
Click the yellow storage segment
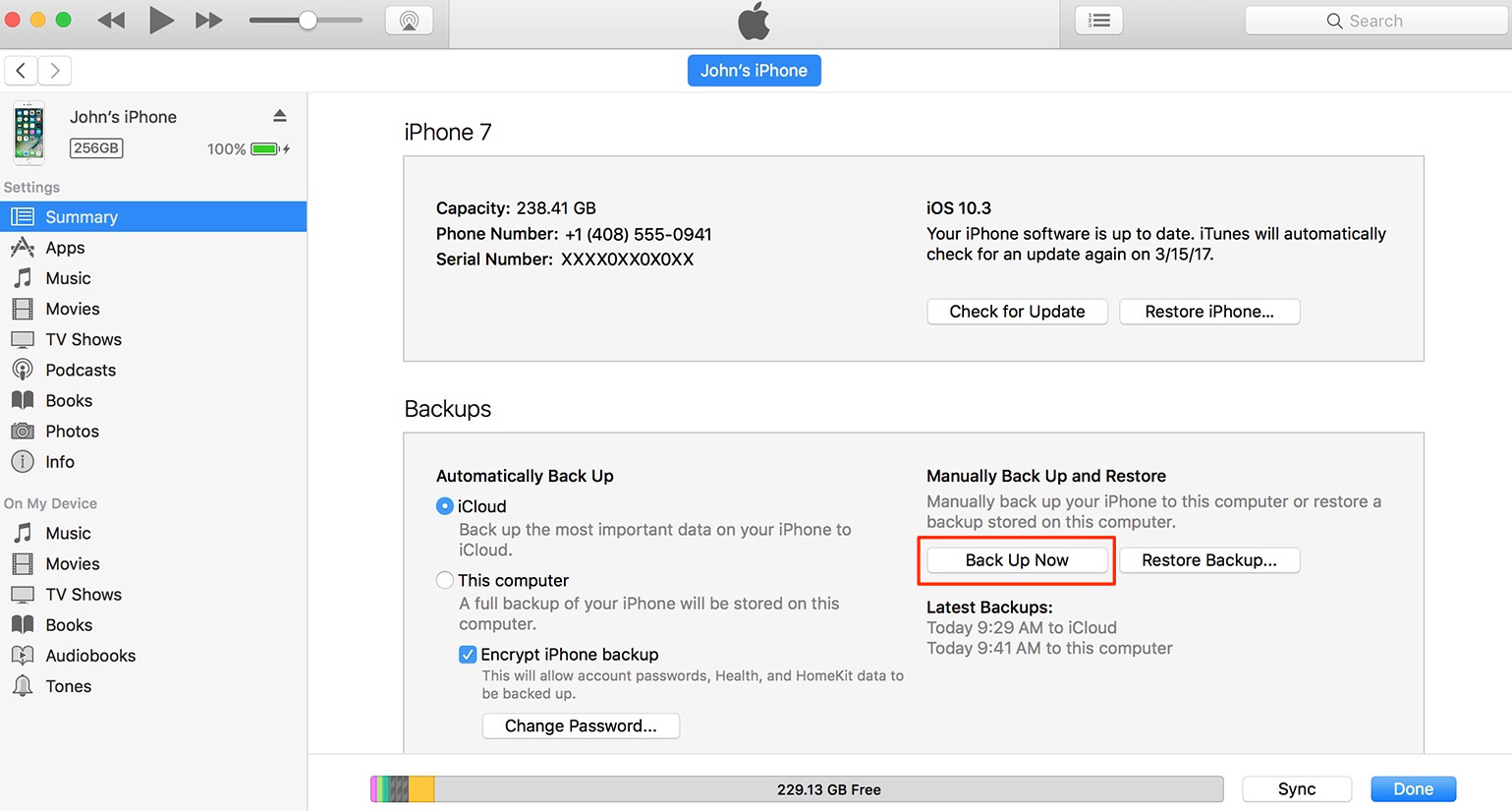point(421,789)
